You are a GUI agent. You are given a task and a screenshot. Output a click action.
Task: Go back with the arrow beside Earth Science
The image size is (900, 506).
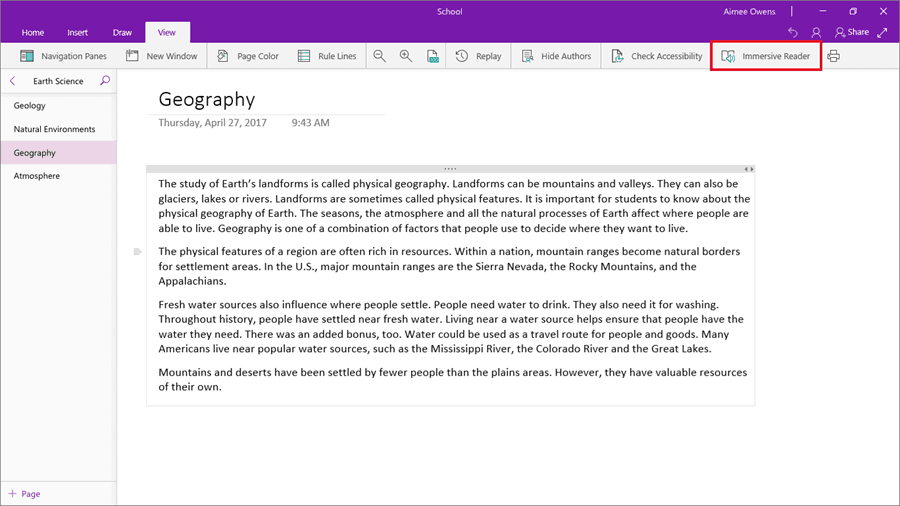[x=13, y=81]
